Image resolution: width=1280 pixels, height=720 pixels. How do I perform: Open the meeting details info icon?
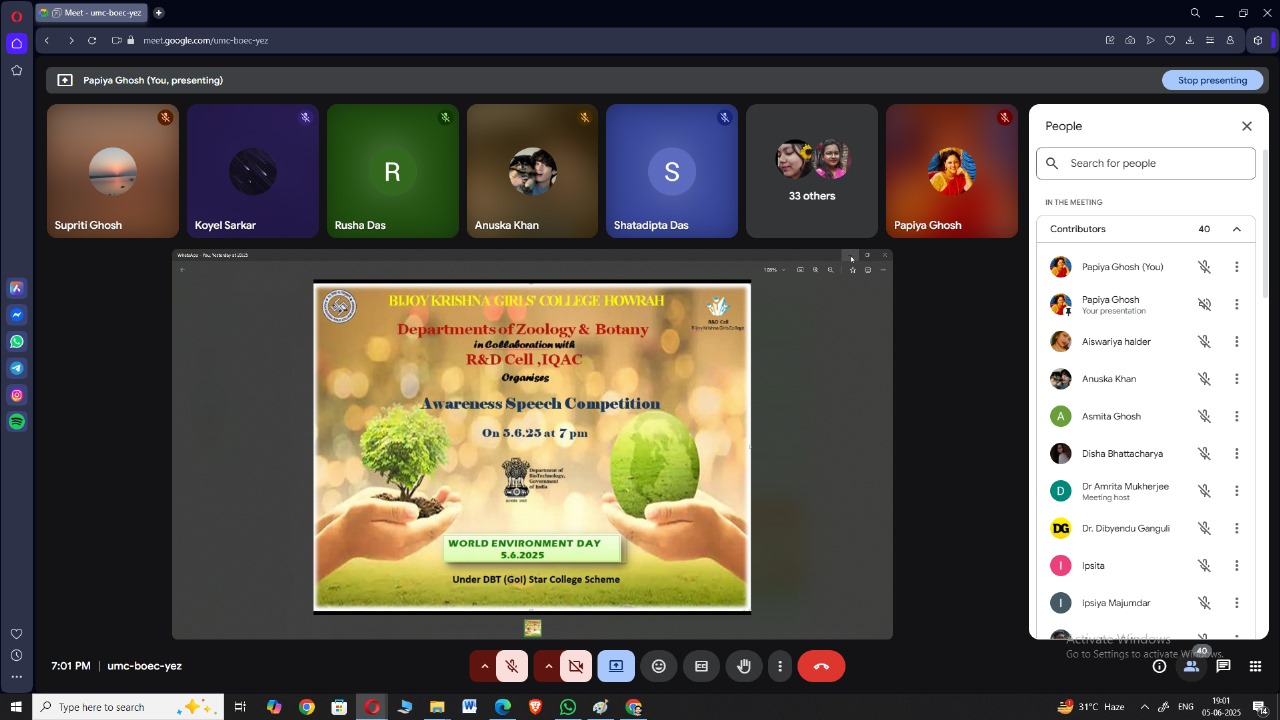point(1159,666)
